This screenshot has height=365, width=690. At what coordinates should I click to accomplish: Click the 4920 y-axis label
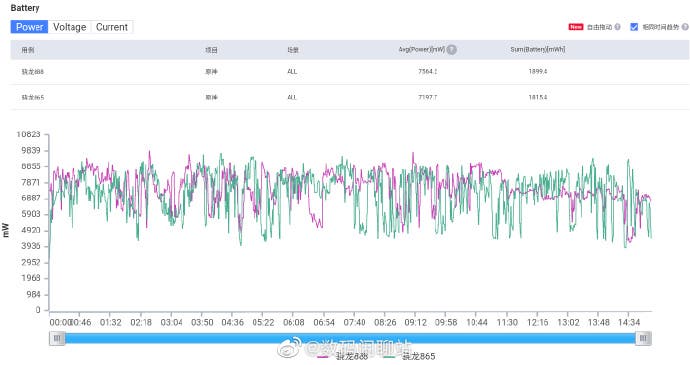click(31, 230)
